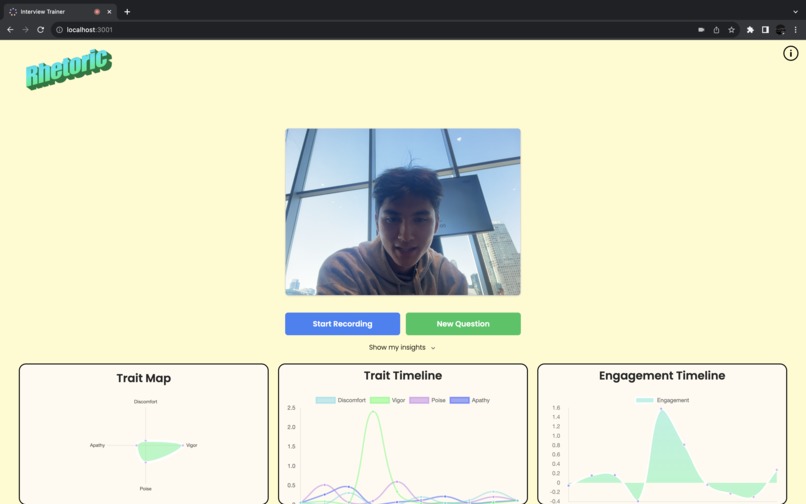Open the Chrome three-dot menu
Image resolution: width=806 pixels, height=504 pixels.
pos(795,30)
